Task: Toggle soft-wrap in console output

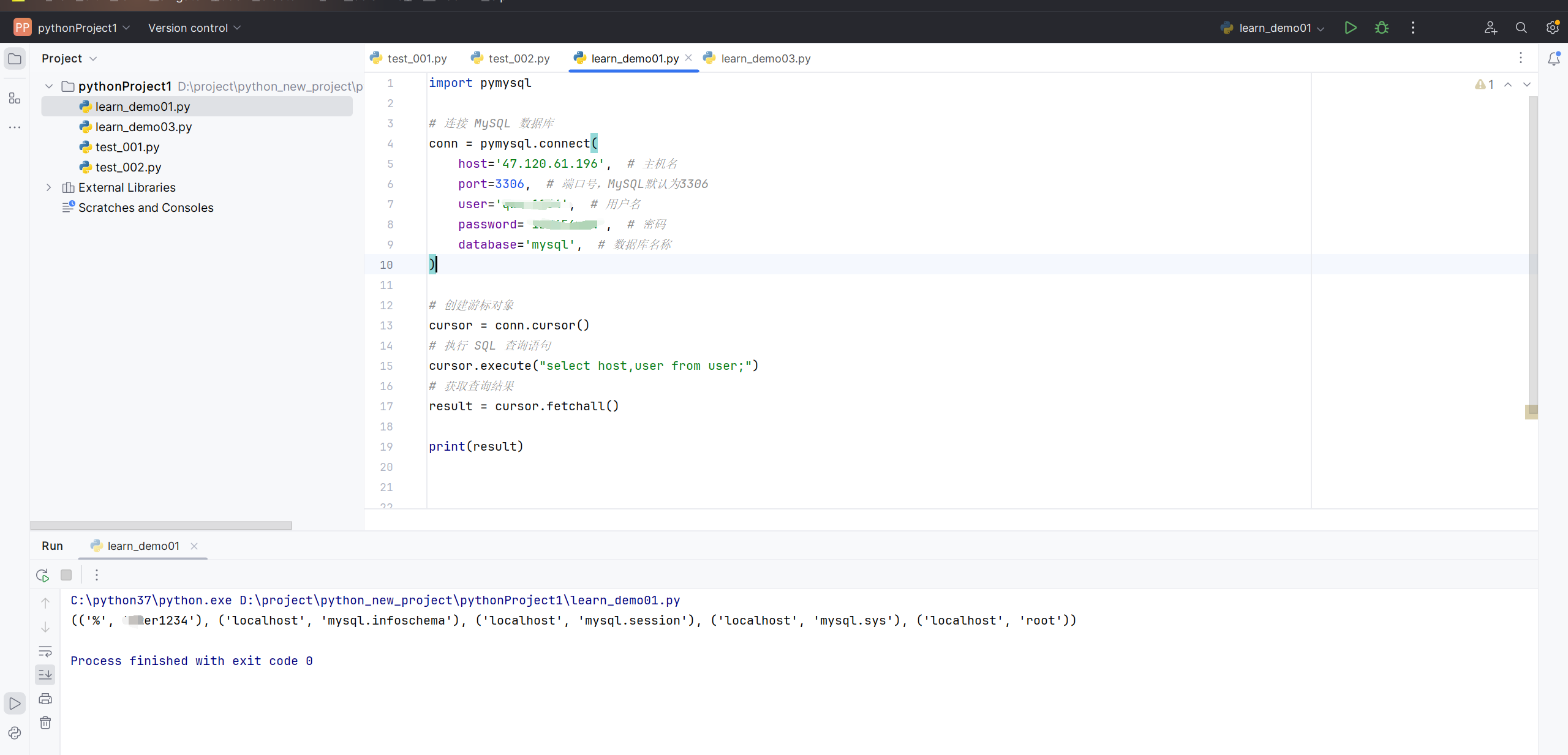Action: [45, 651]
